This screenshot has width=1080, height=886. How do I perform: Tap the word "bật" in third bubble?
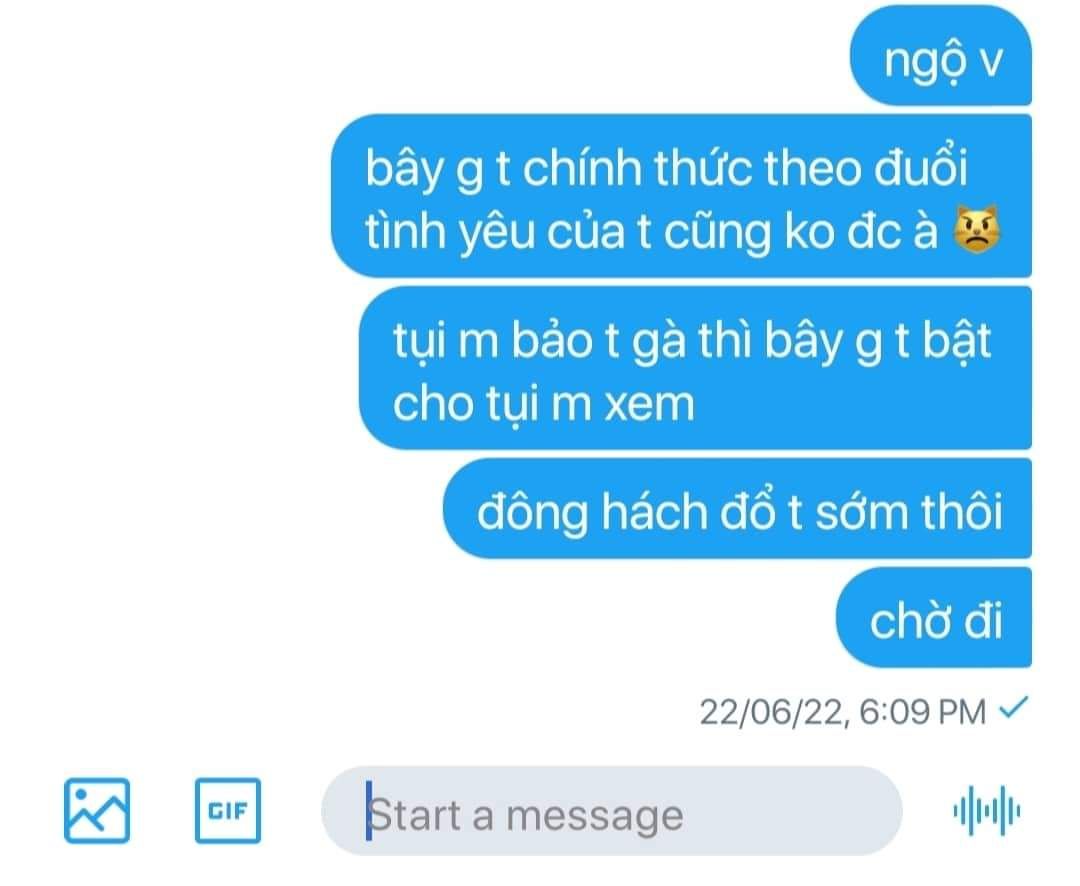(957, 341)
